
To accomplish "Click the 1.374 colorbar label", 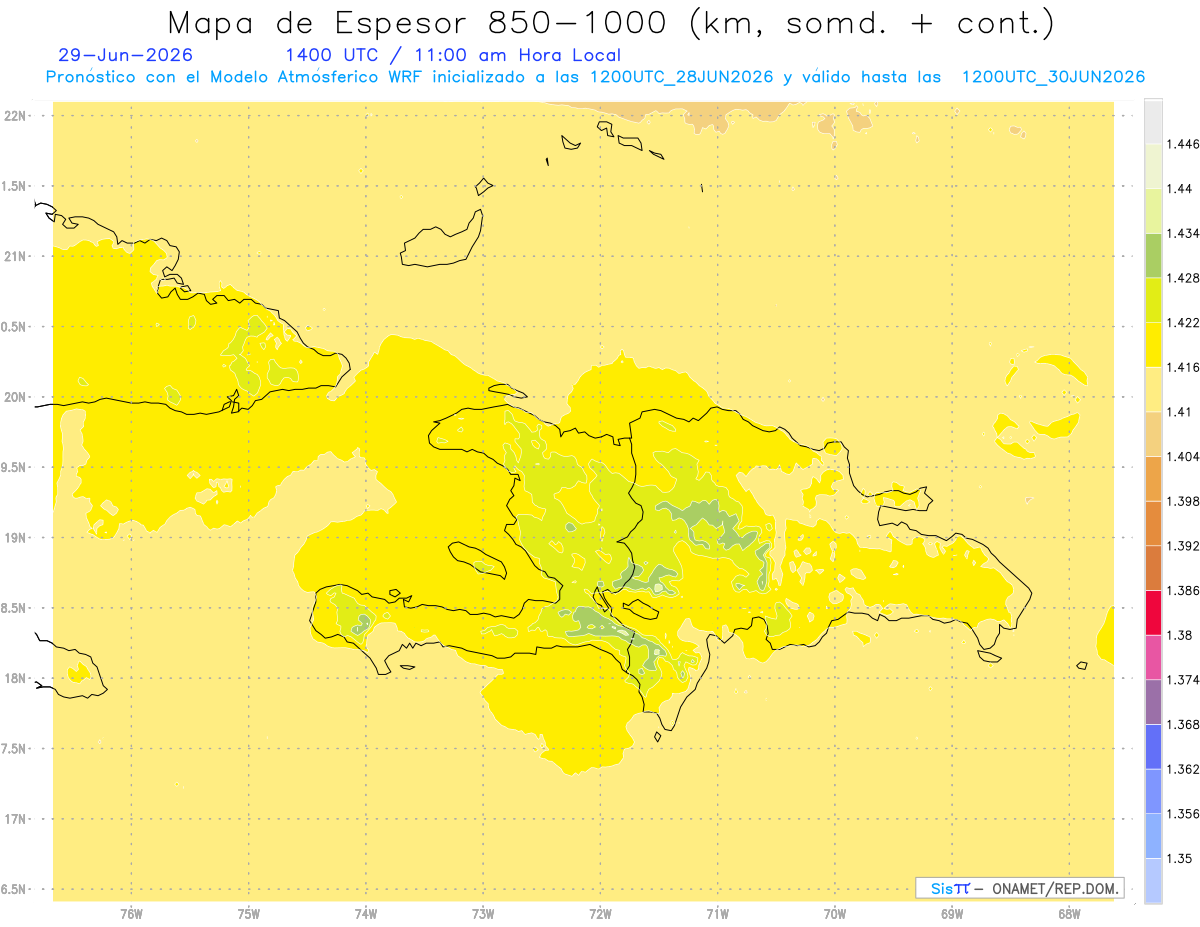I will pyautogui.click(x=1182, y=680).
